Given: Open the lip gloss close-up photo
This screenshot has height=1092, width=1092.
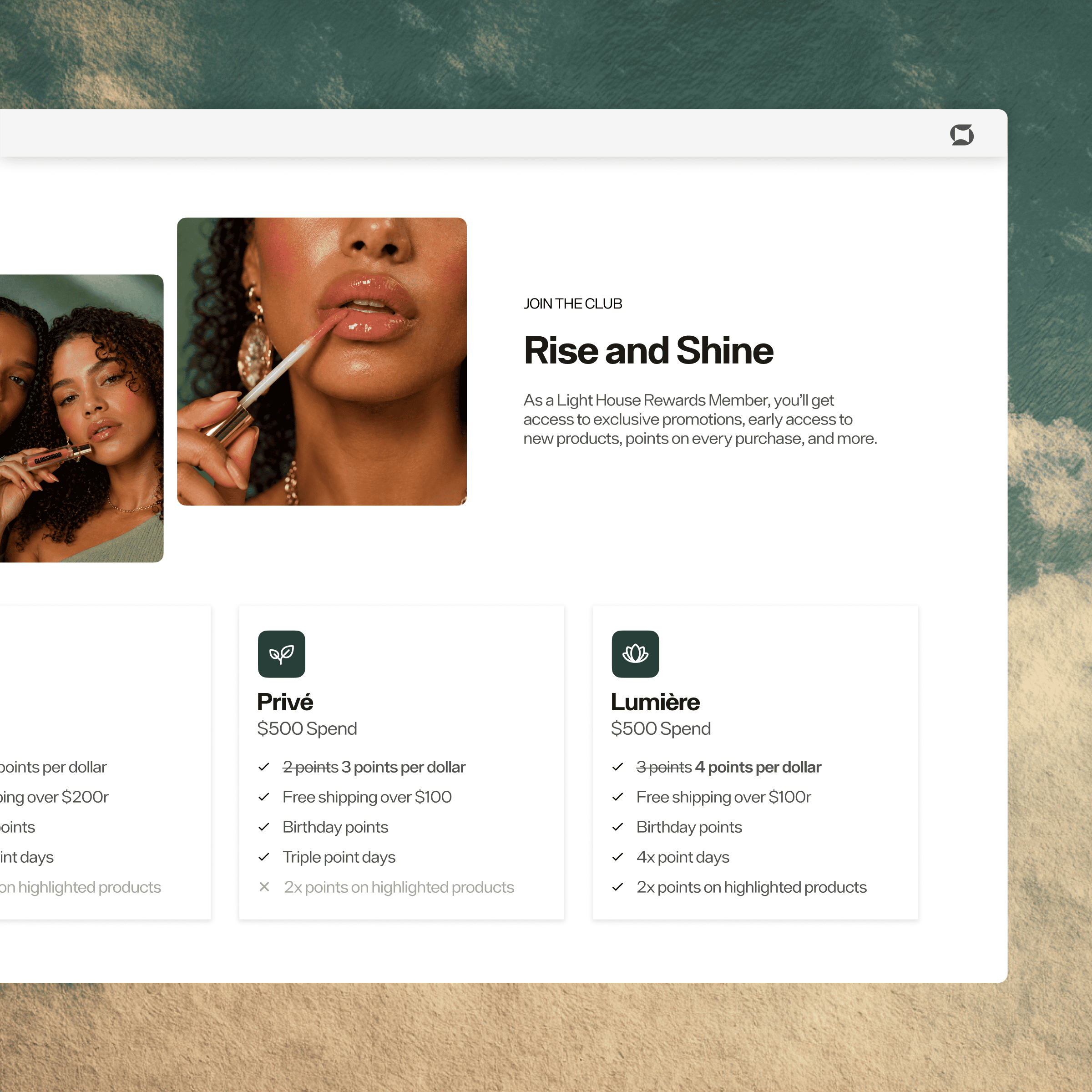Looking at the screenshot, I should coord(322,362).
